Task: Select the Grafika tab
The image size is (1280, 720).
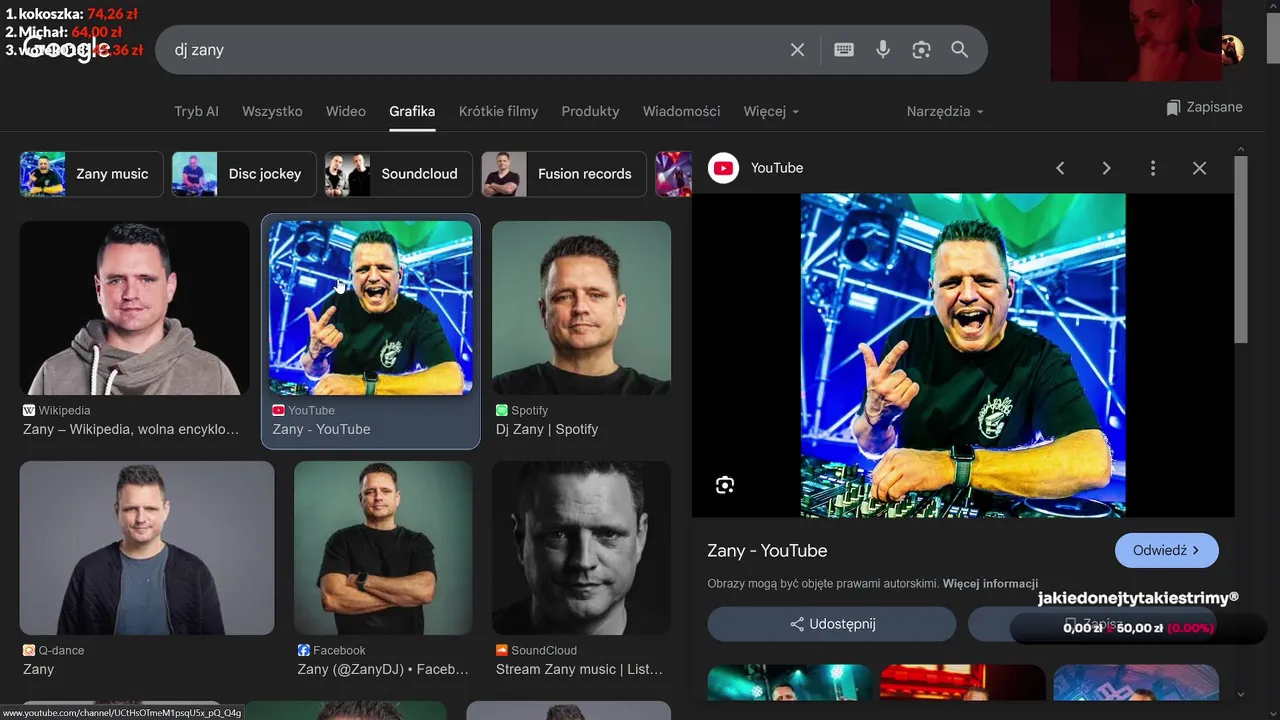Action: [x=412, y=111]
